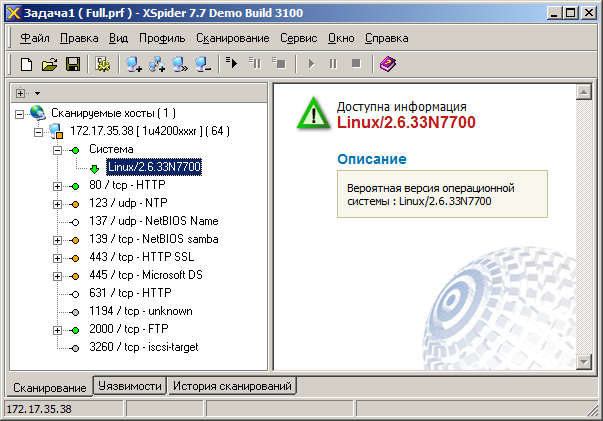Open the Вид menu

(x=118, y=38)
